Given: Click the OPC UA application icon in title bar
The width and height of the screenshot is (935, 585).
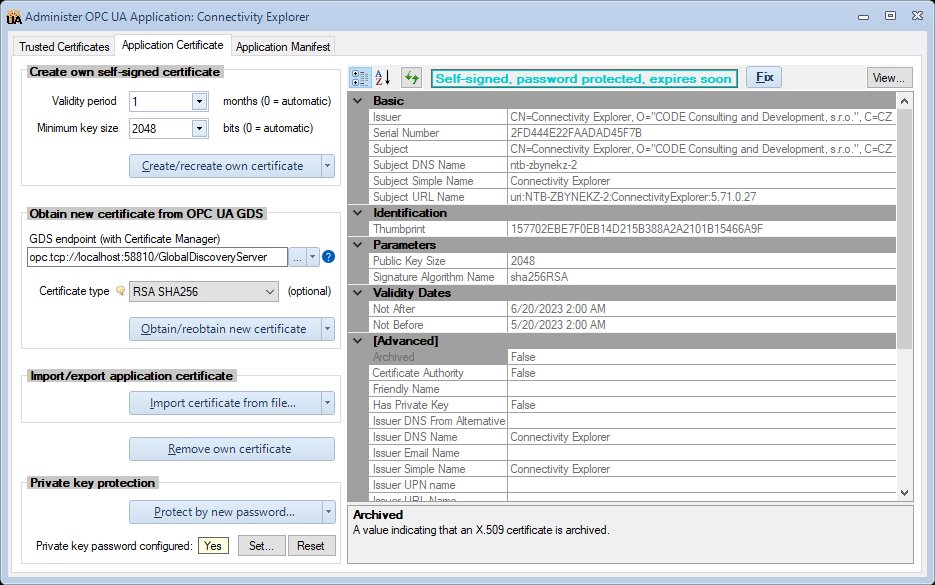Looking at the screenshot, I should (x=14, y=17).
